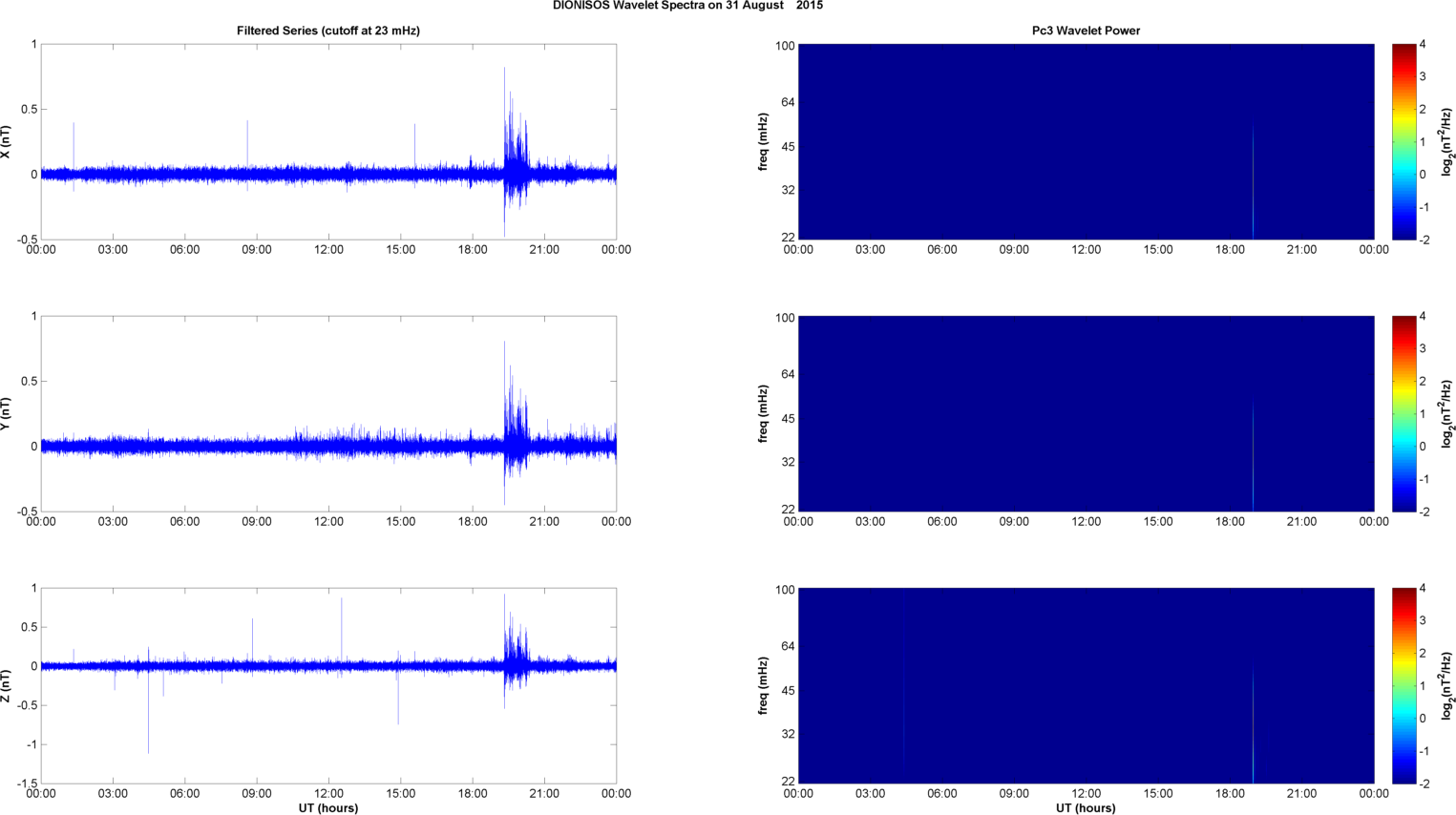Select the 'Filtered Series (cutoff at 23 mHz)' heading
1456x815 pixels.
pos(328,31)
